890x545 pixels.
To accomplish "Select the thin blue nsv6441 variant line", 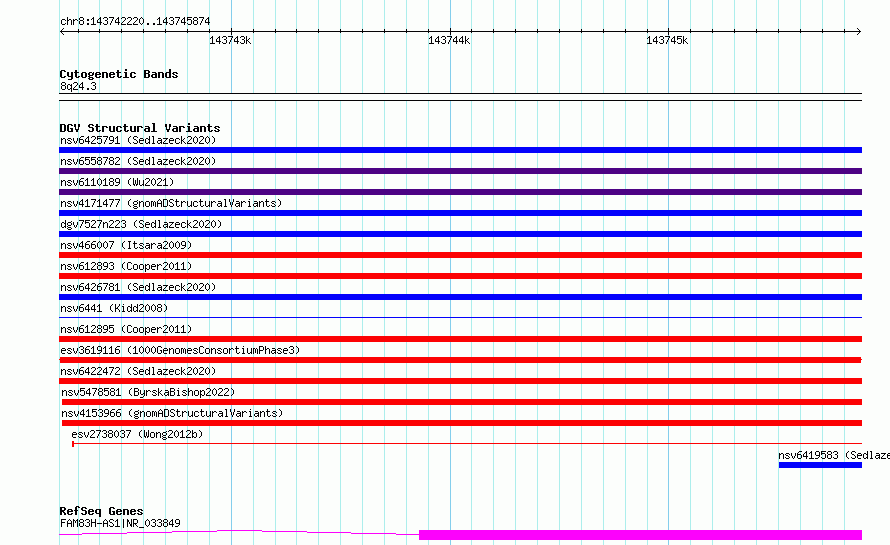I will click(460, 317).
